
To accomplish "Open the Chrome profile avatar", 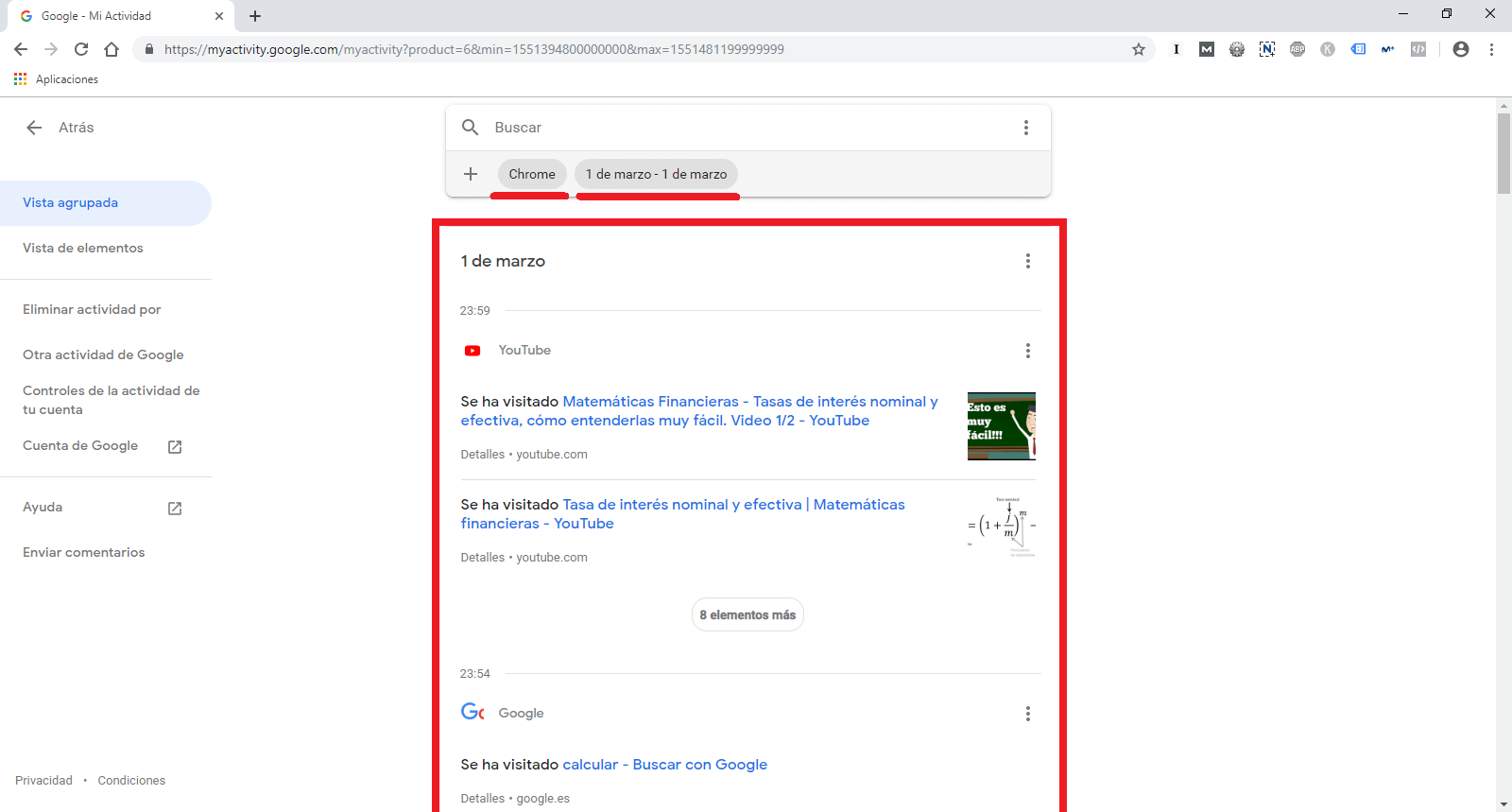I will (x=1461, y=49).
